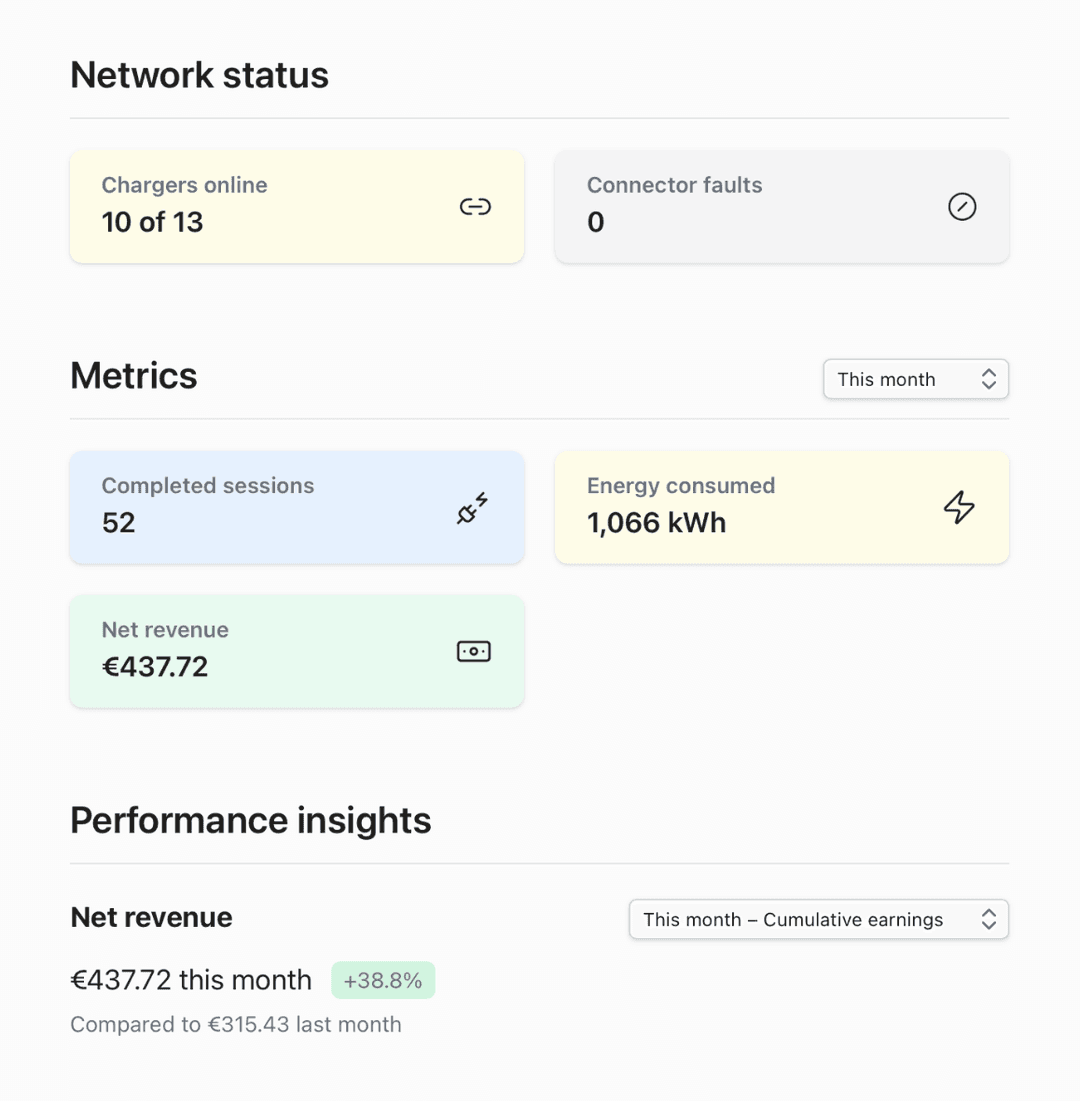The width and height of the screenshot is (1080, 1101).
Task: Select the charging plug icon on Completed sessions
Action: point(471,507)
